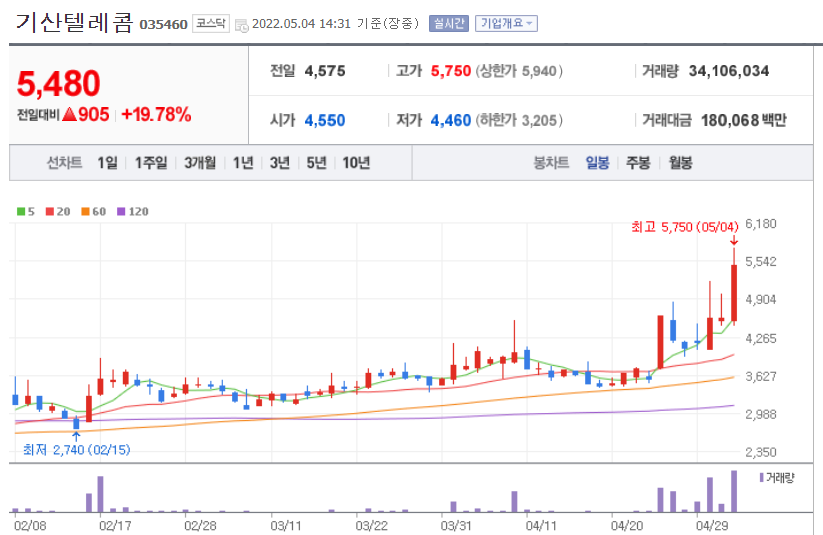Switch to 주봉 candlestick chart
This screenshot has width=823, height=535.
pyautogui.click(x=638, y=163)
